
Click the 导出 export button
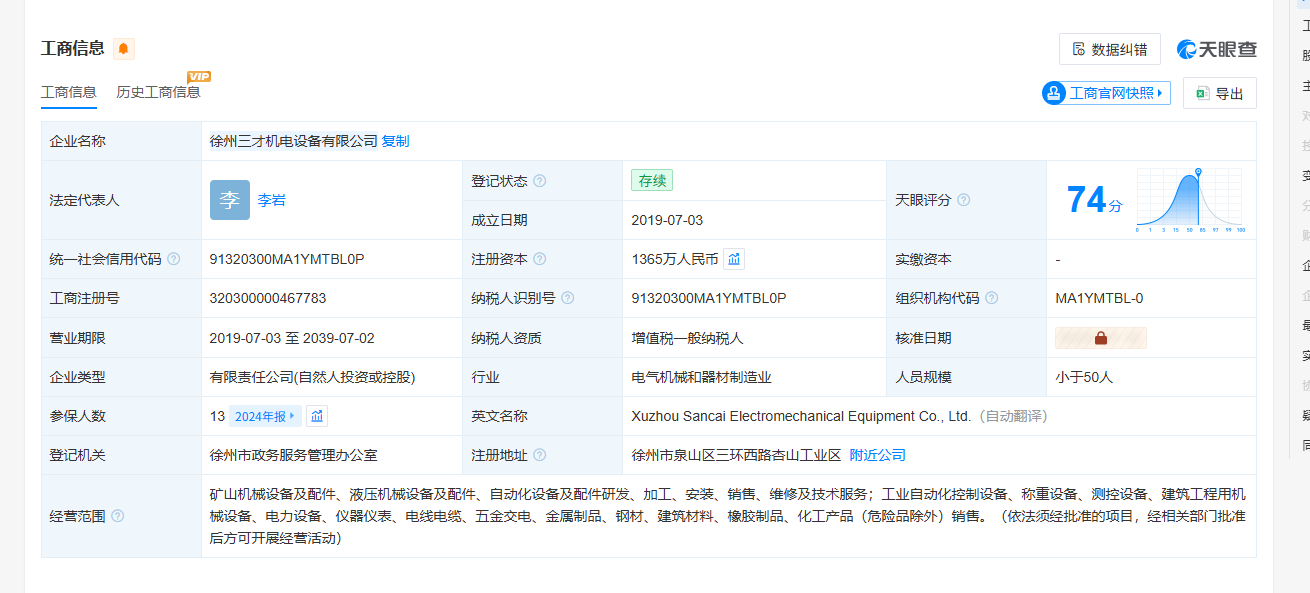click(x=1219, y=93)
